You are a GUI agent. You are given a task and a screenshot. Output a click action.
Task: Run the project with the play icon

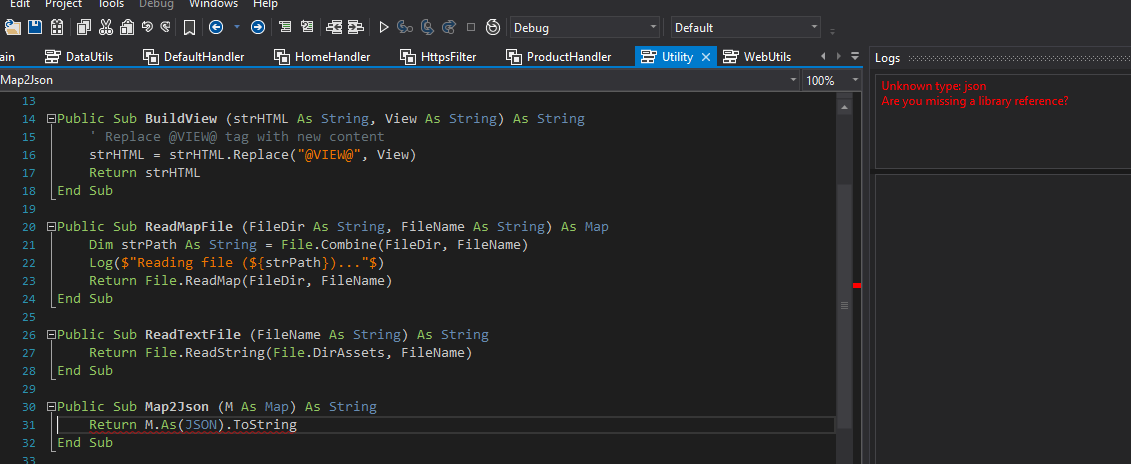point(384,27)
